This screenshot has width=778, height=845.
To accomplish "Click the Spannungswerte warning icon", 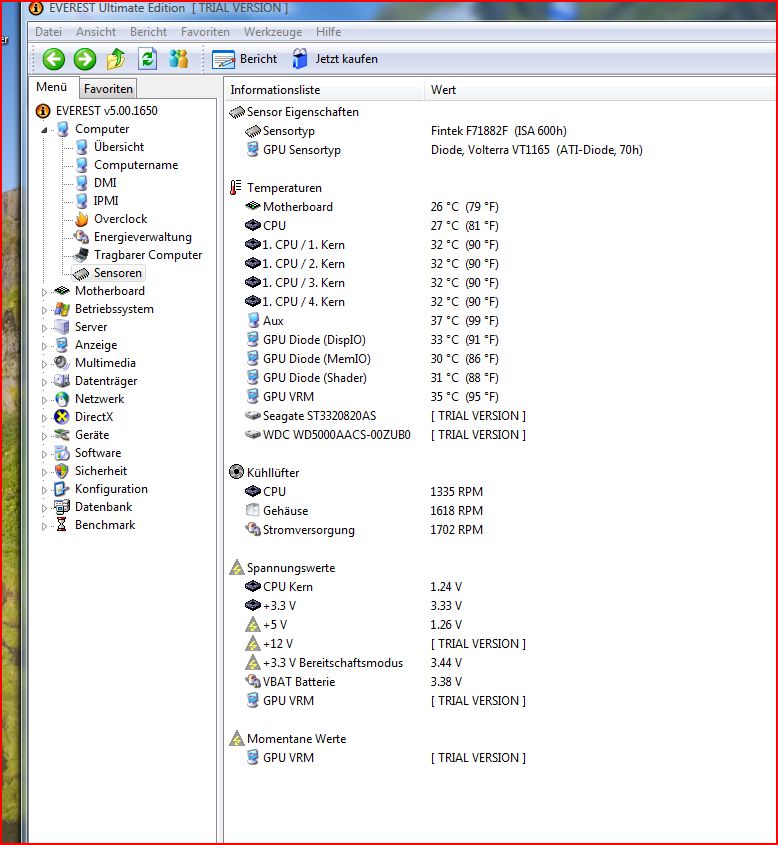I will coord(237,567).
